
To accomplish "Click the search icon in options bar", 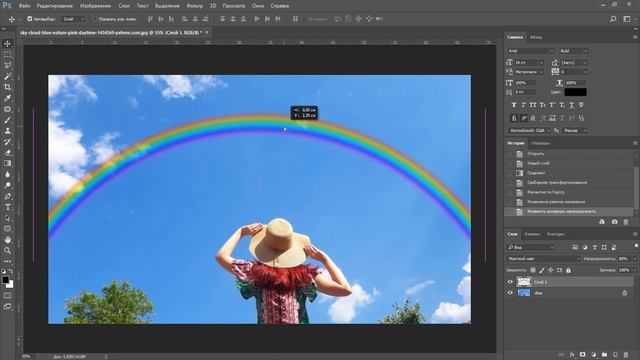I will 613,19.
